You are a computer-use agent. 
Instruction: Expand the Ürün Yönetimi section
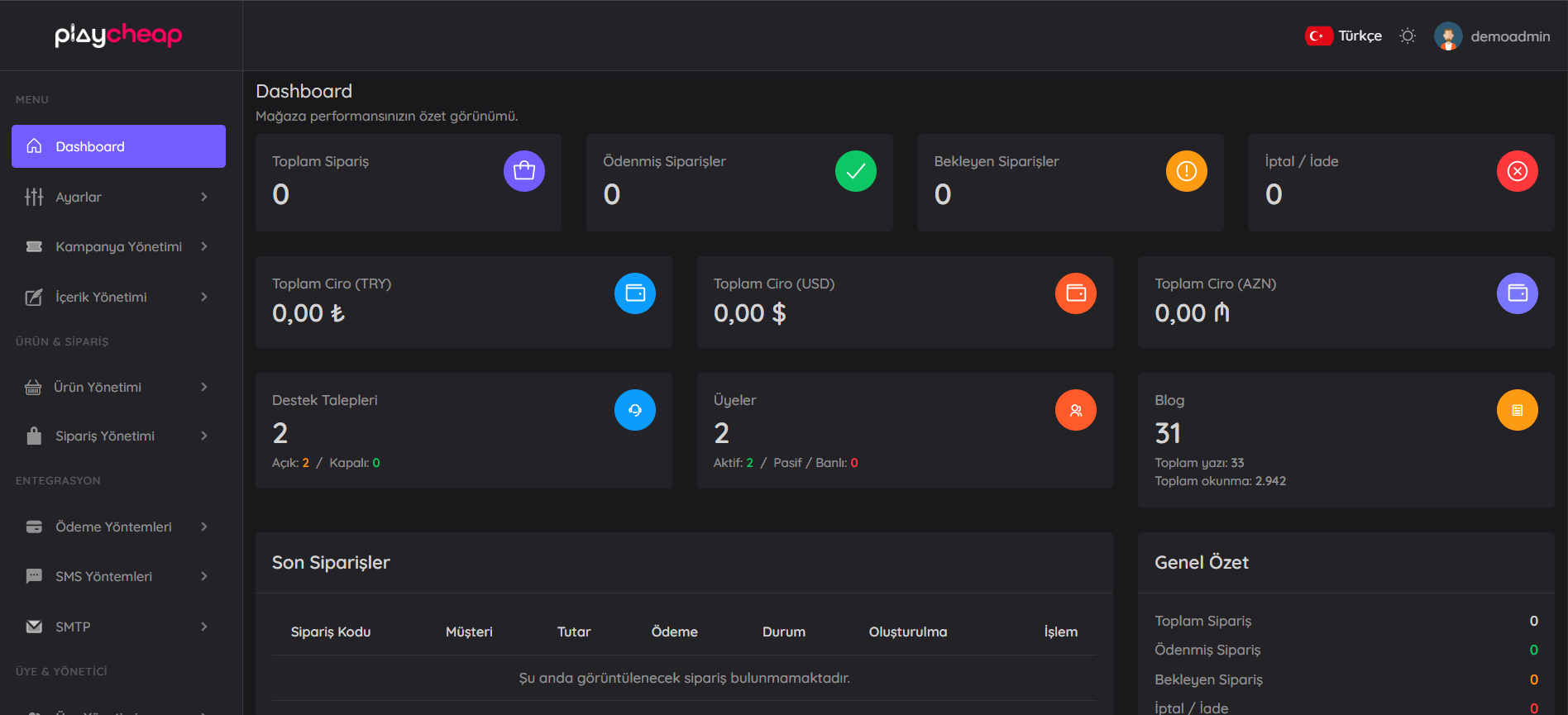(x=118, y=387)
